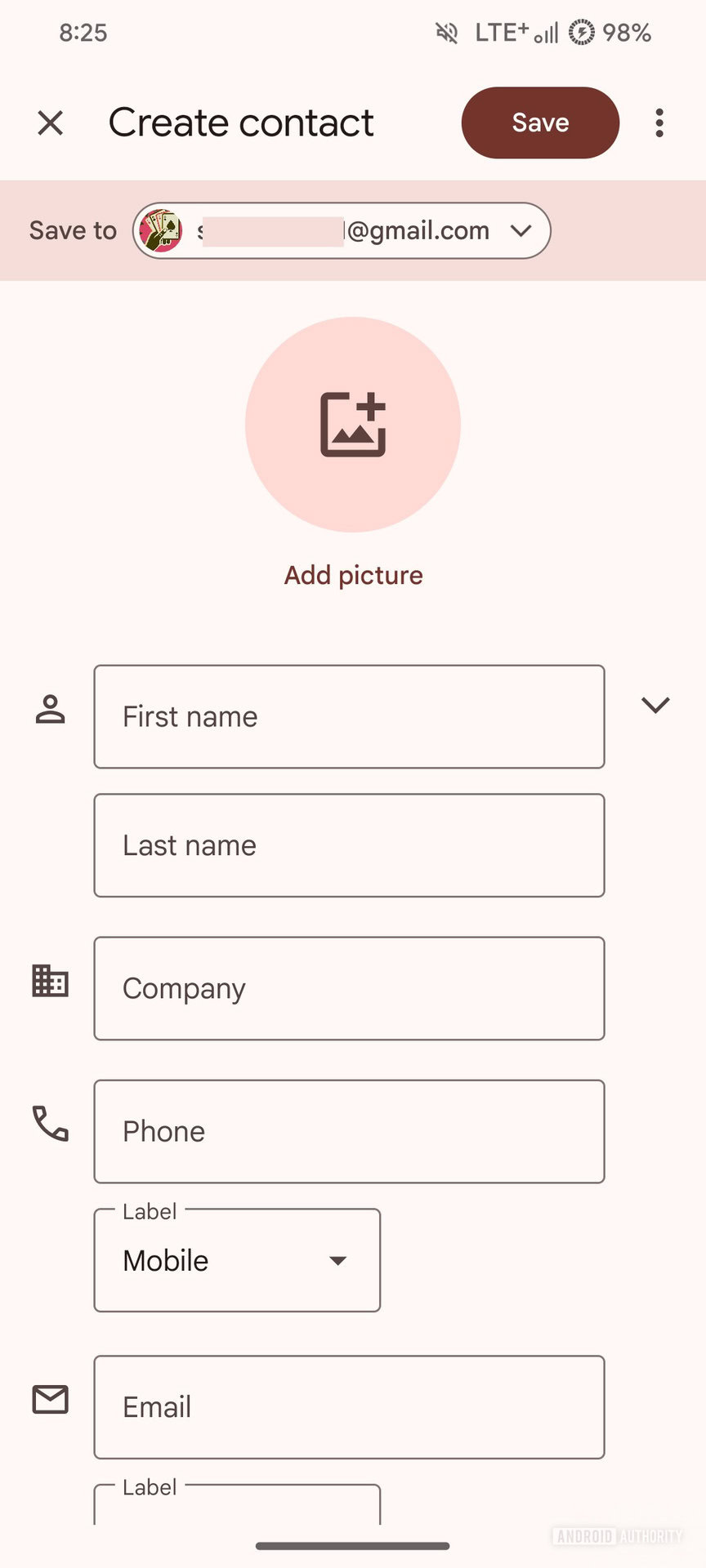Tap the phone handset icon
Screen dimensions: 706x1568
click(x=50, y=1124)
